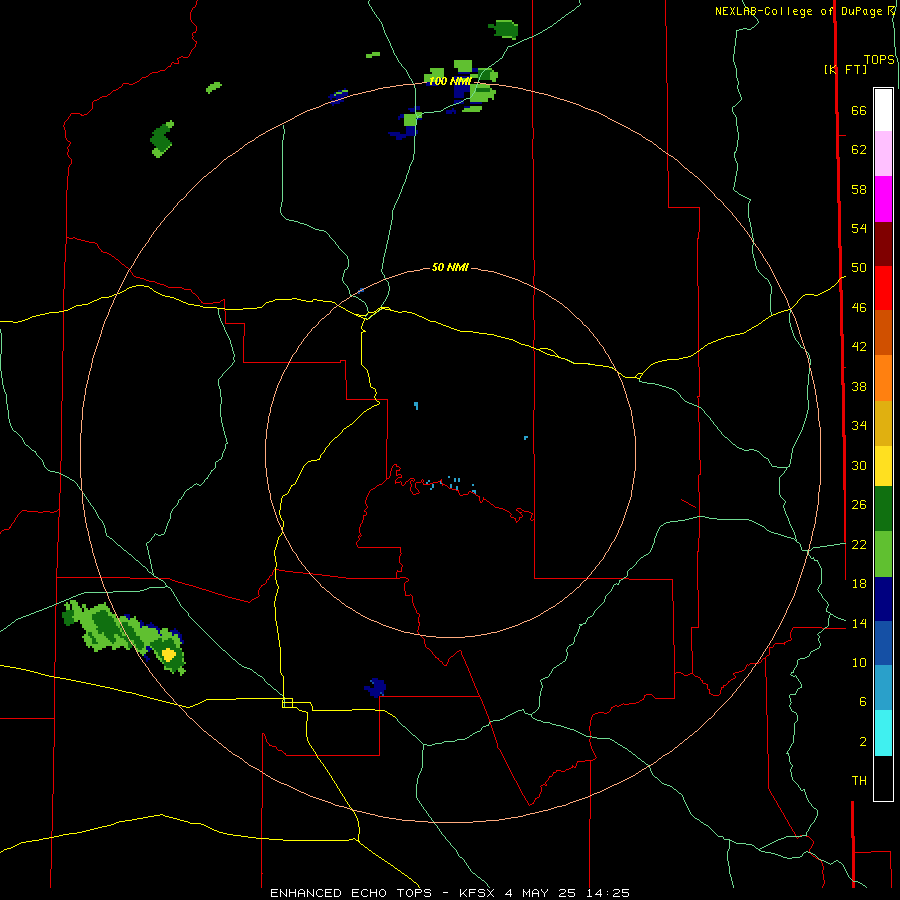Click the K FT units label
The height and width of the screenshot is (900, 900).
(x=845, y=69)
